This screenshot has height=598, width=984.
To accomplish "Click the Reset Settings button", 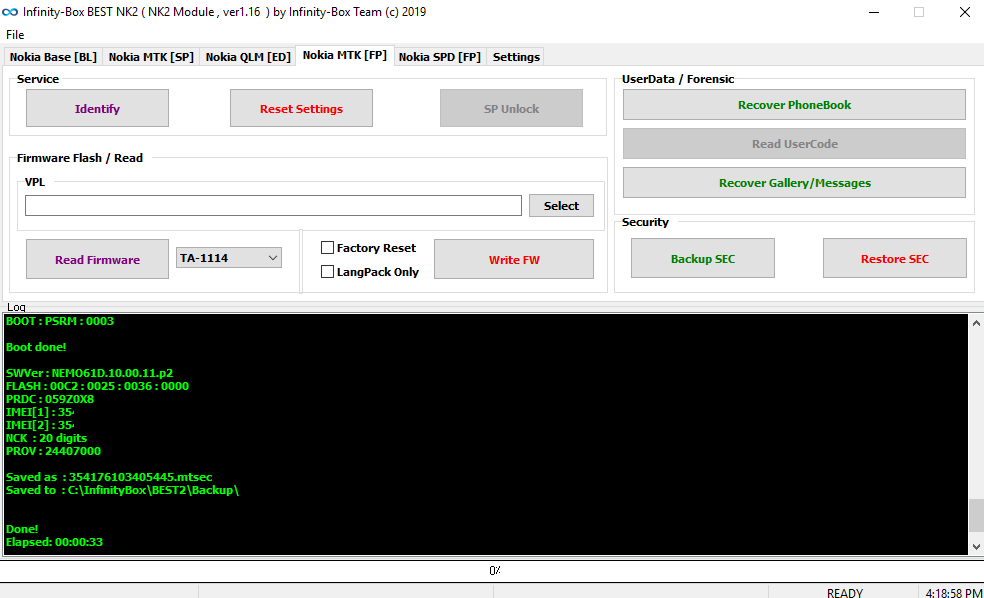I will click(x=301, y=108).
